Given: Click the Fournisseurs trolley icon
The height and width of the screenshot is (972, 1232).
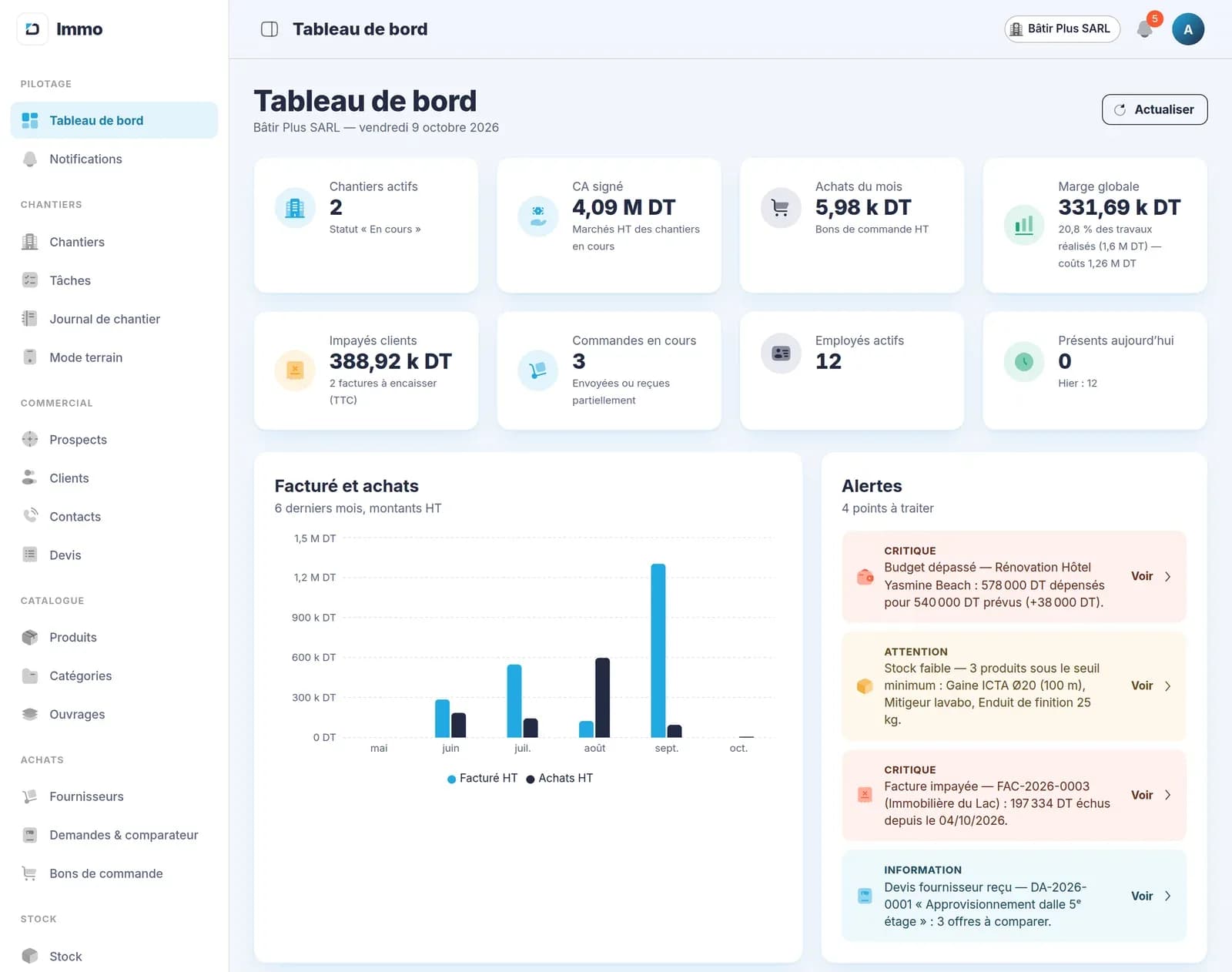Looking at the screenshot, I should (30, 796).
